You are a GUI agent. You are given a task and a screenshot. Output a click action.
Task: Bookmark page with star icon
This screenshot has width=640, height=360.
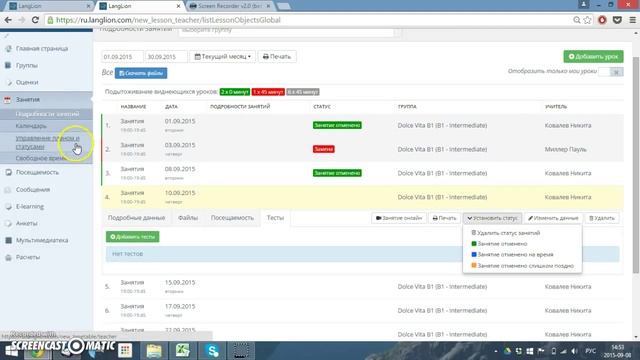point(587,20)
